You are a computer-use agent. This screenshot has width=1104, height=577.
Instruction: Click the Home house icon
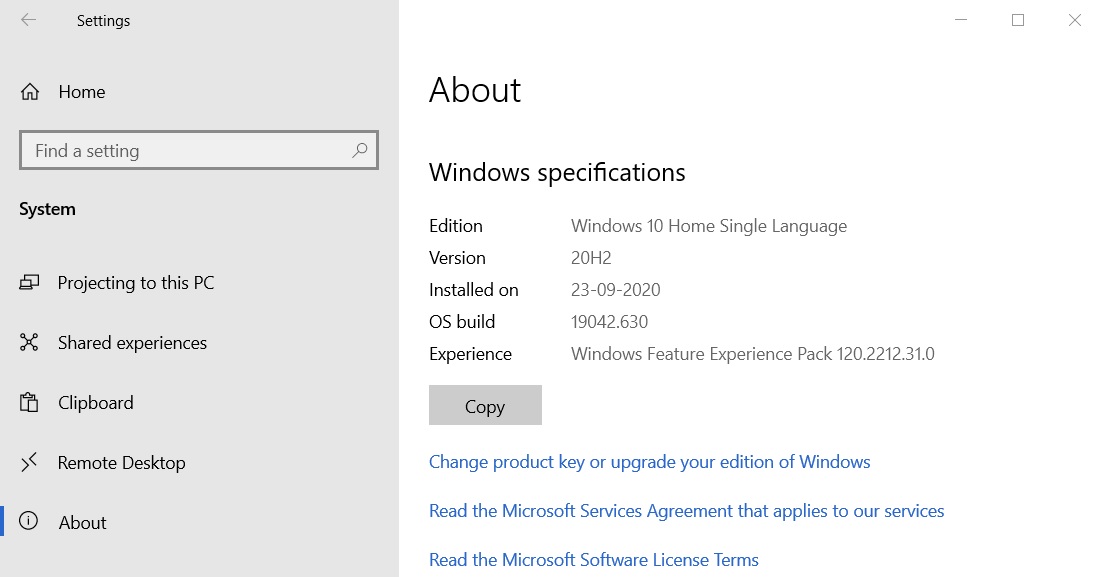(x=30, y=91)
